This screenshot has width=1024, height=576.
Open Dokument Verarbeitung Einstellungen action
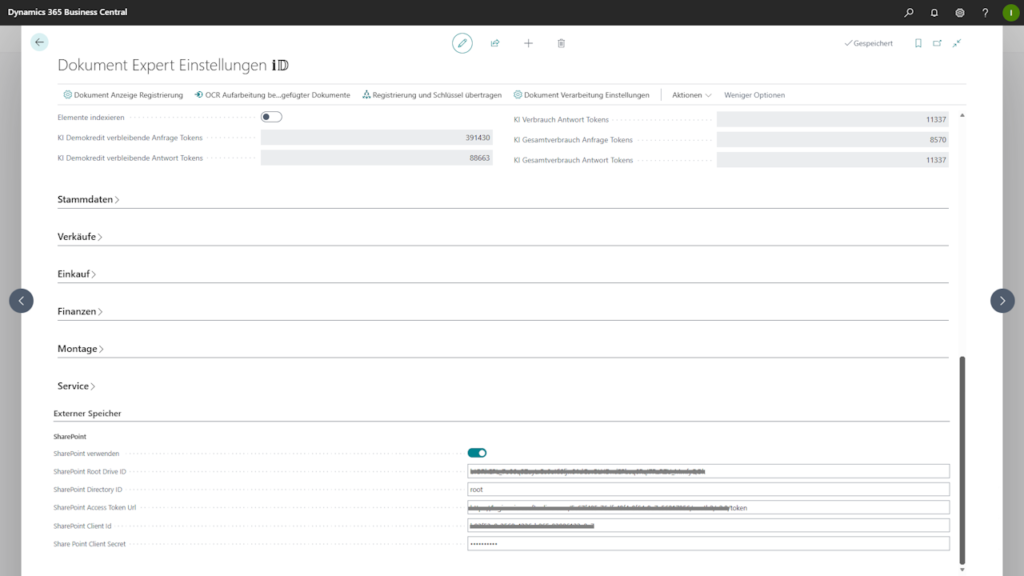581,95
